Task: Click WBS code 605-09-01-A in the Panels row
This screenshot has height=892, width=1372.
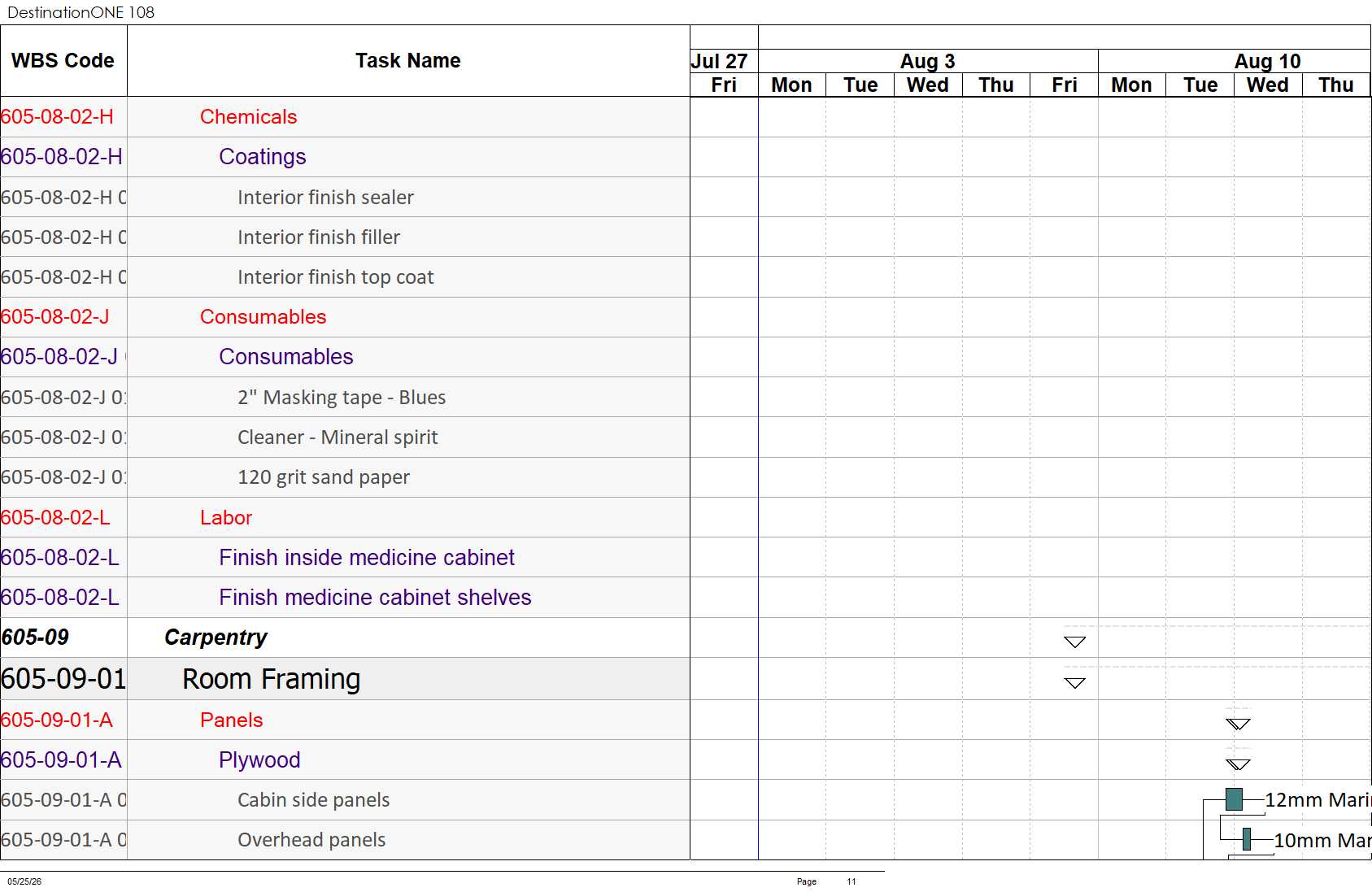Action: click(57, 720)
